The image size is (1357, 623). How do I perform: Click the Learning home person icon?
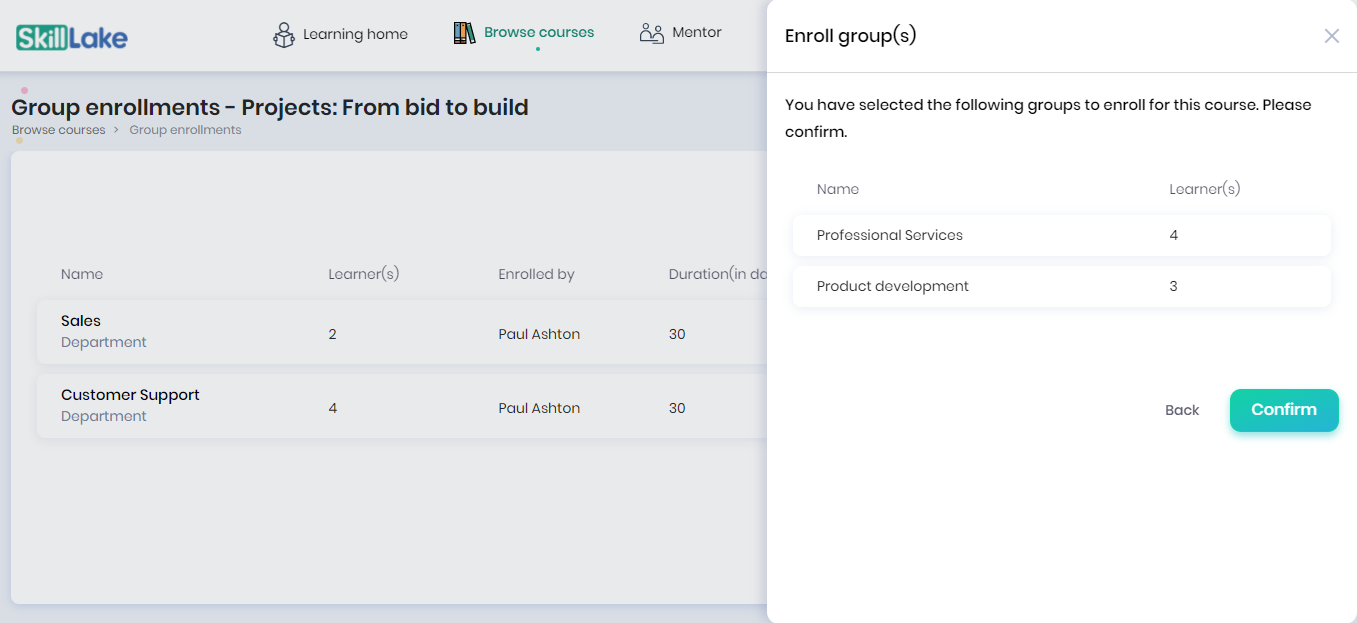pos(284,35)
